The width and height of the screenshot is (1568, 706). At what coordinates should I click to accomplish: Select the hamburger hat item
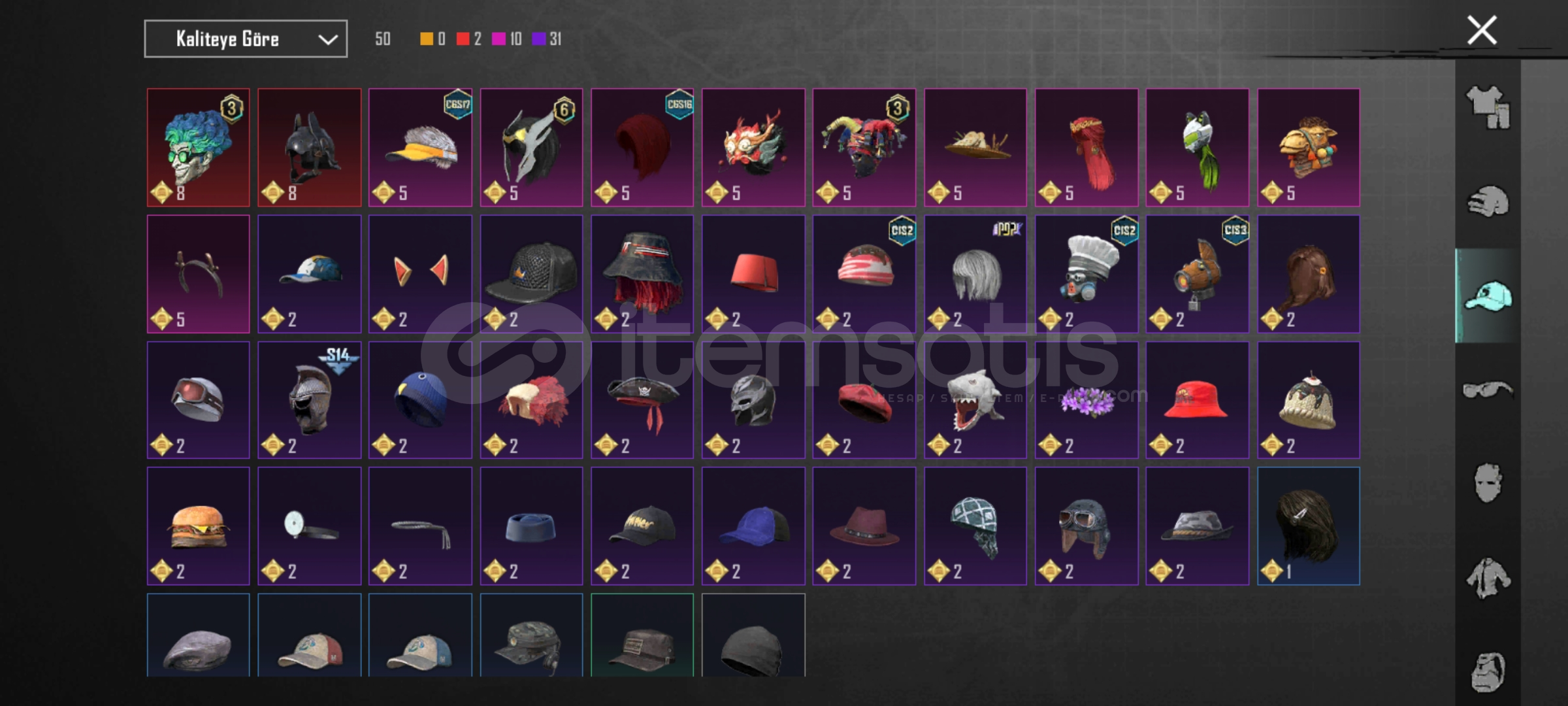199,526
